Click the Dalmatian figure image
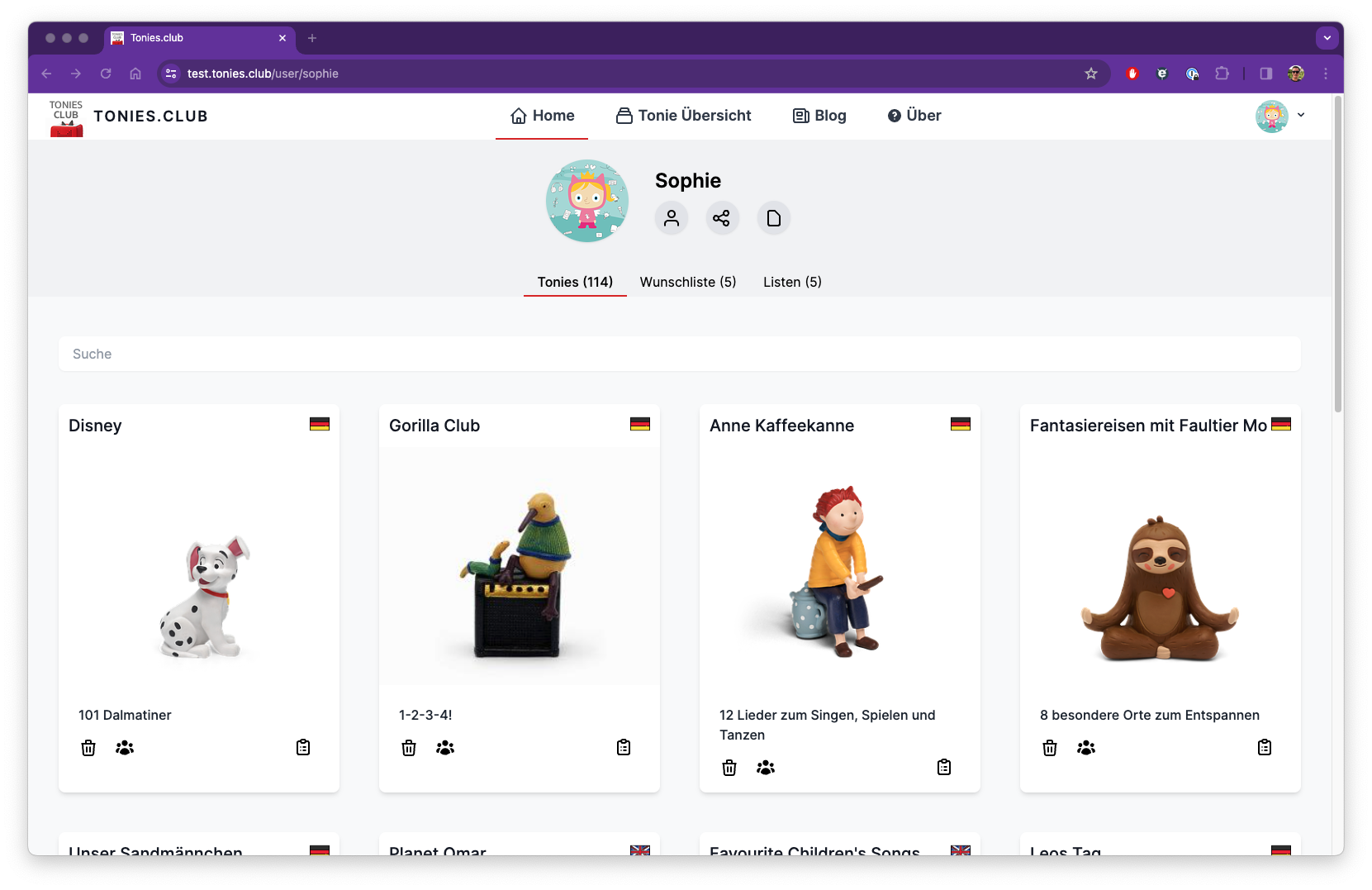Viewport: 1372px width, 890px height. pyautogui.click(x=205, y=596)
